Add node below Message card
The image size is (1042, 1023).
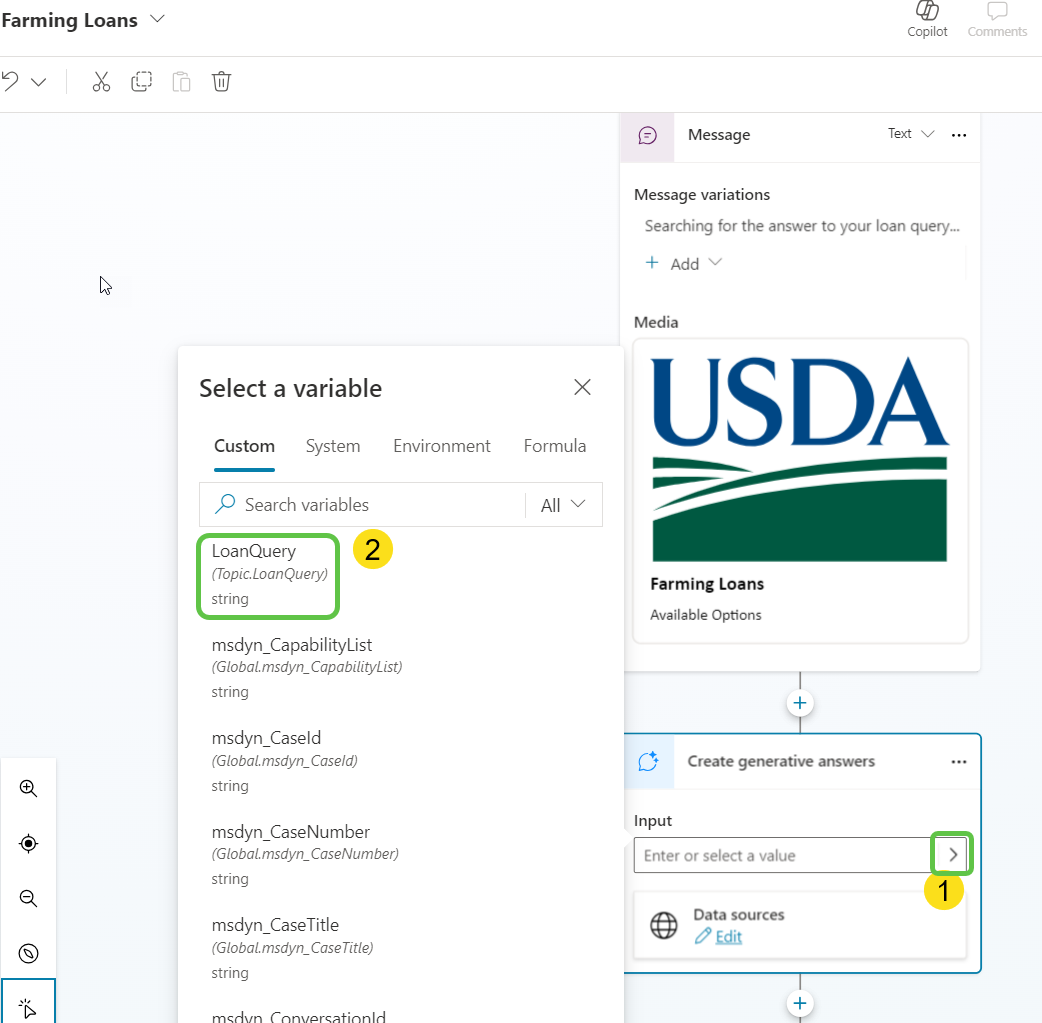pos(800,703)
